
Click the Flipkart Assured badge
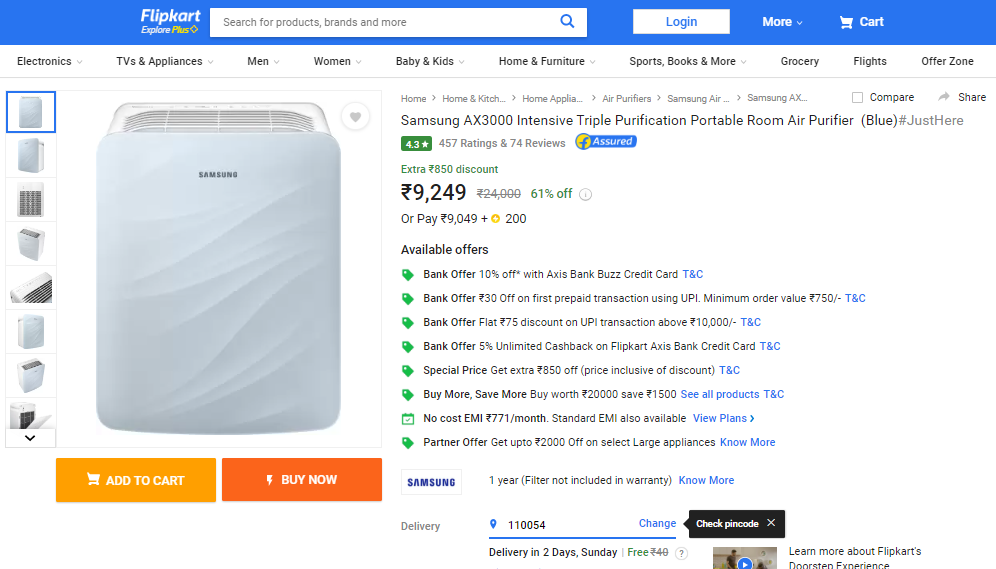pos(606,142)
